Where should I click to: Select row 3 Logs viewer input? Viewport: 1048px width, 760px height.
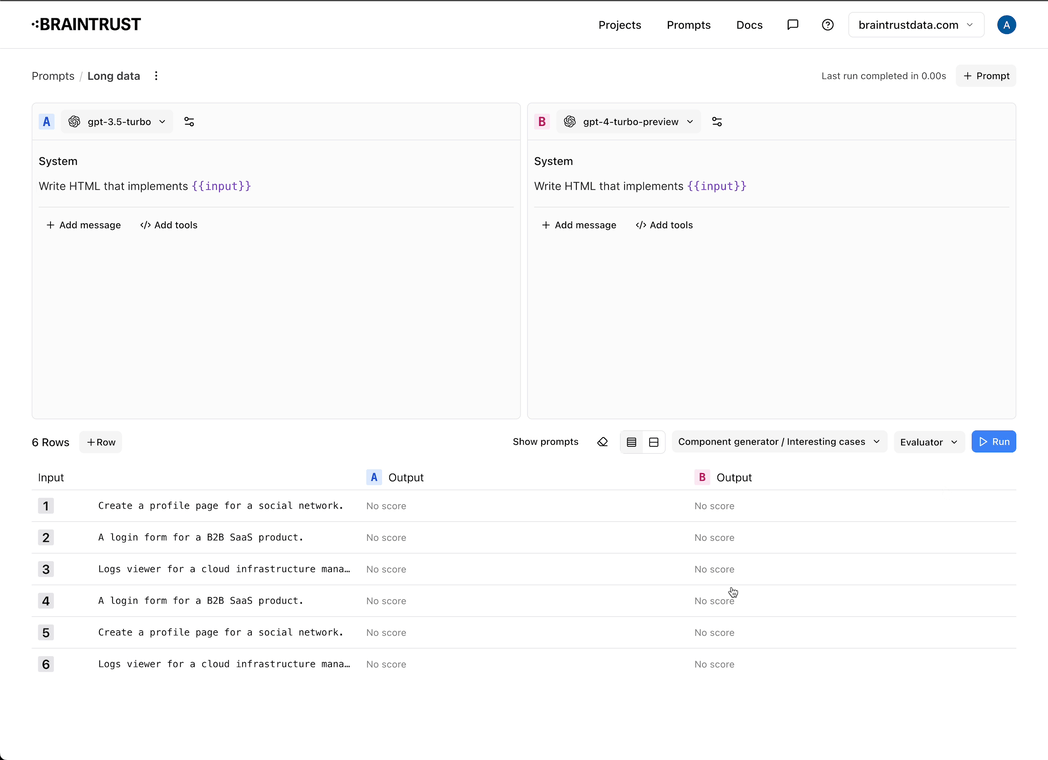point(224,569)
